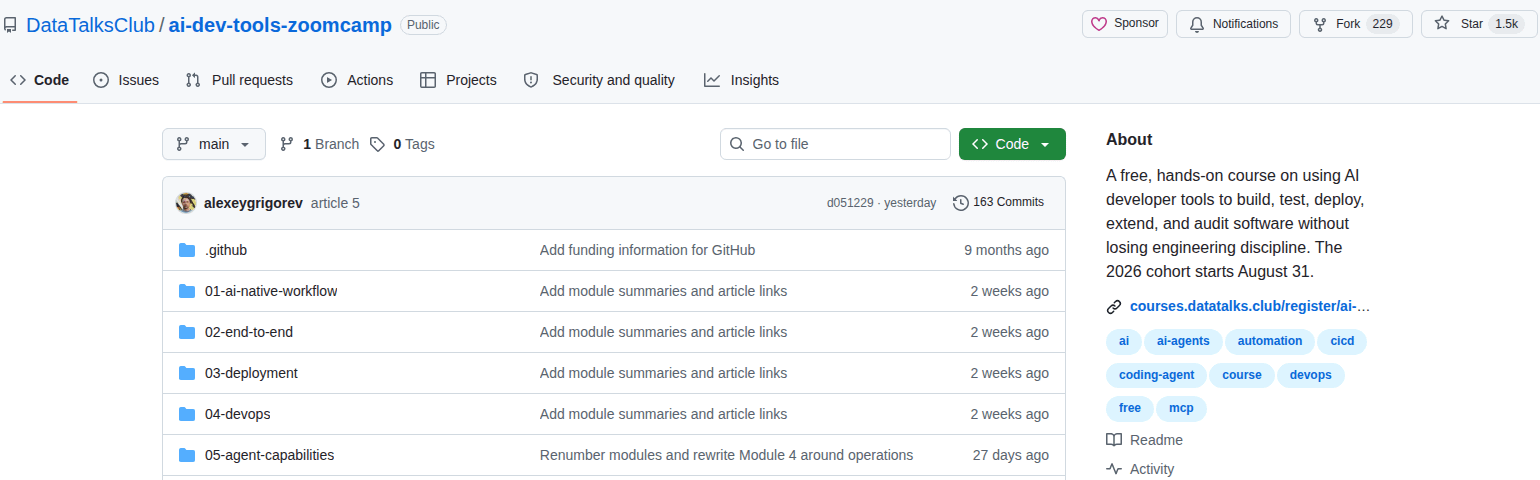Image resolution: width=1540 pixels, height=480 pixels.
Task: View the 0 Tags link
Action: [x=402, y=144]
